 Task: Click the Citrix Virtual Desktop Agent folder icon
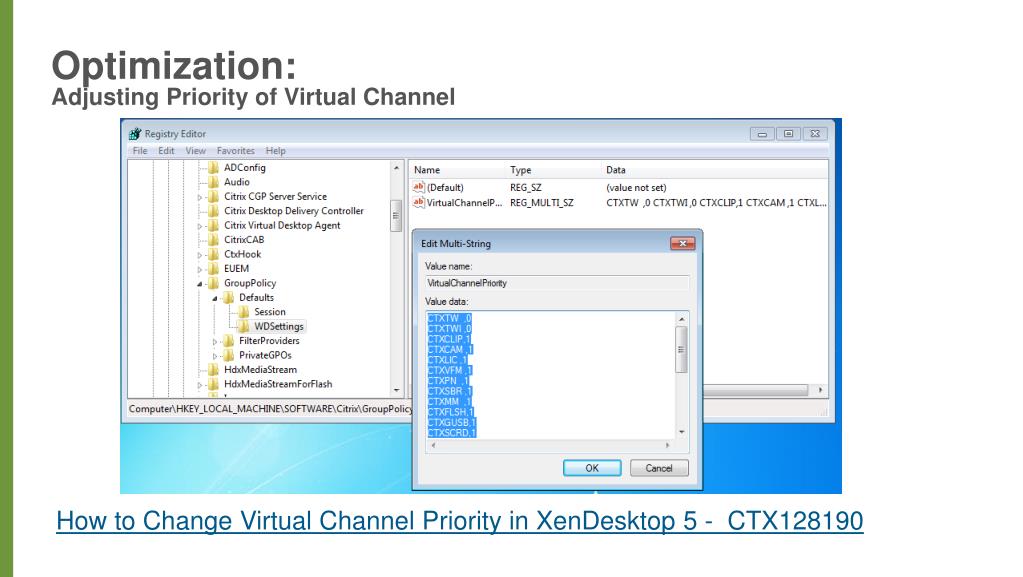point(213,225)
